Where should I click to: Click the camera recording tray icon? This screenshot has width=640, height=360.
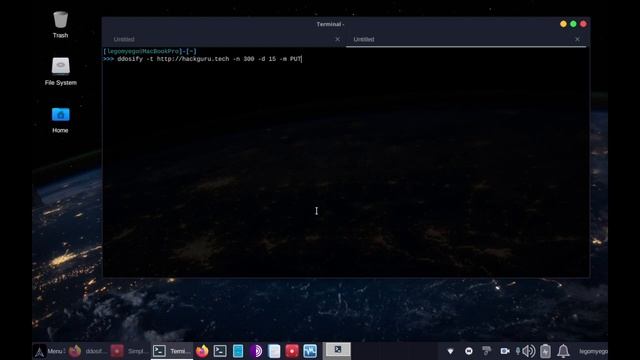click(x=505, y=351)
